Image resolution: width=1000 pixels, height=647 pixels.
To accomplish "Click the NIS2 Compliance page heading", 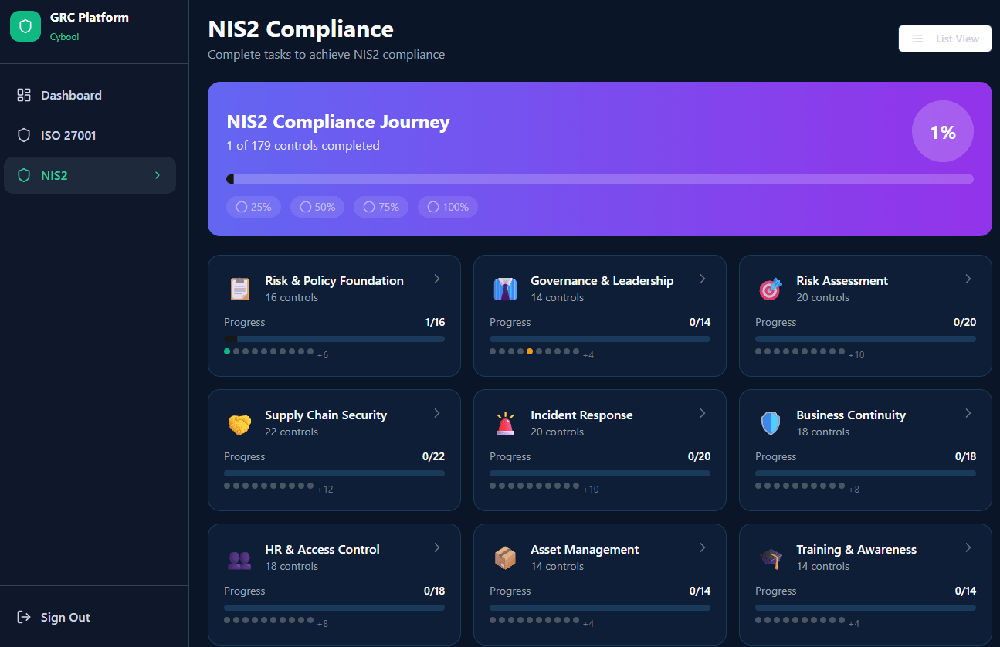I will [300, 29].
